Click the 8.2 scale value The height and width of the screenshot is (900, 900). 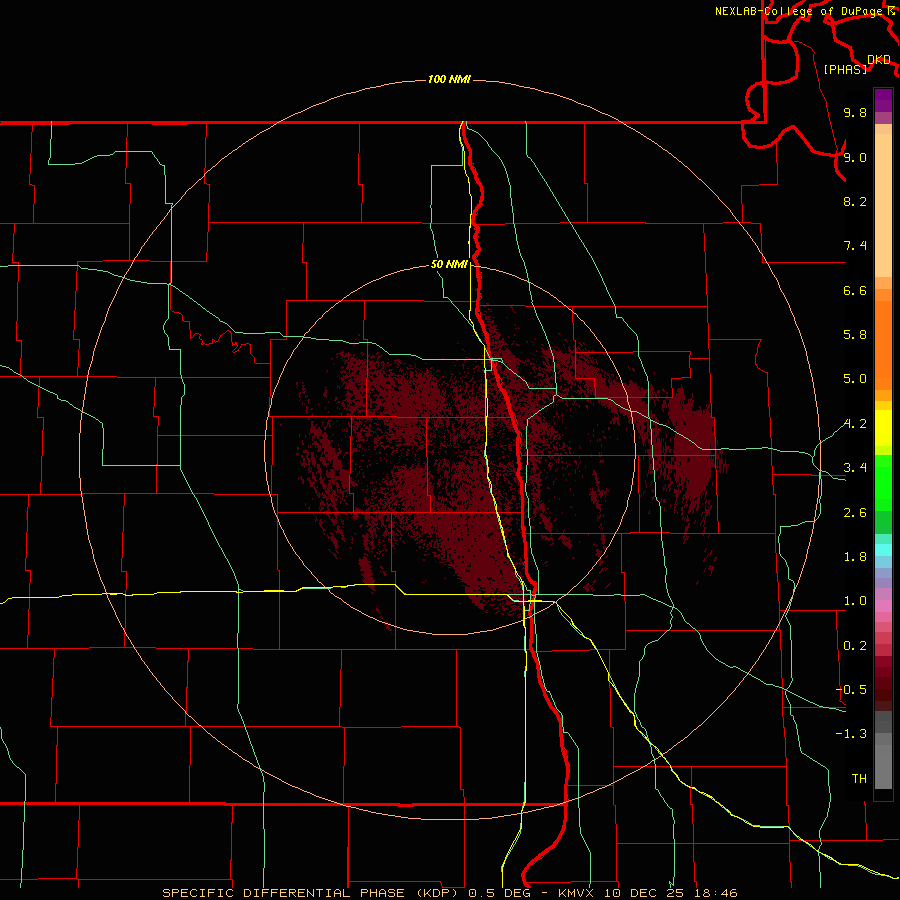[855, 201]
